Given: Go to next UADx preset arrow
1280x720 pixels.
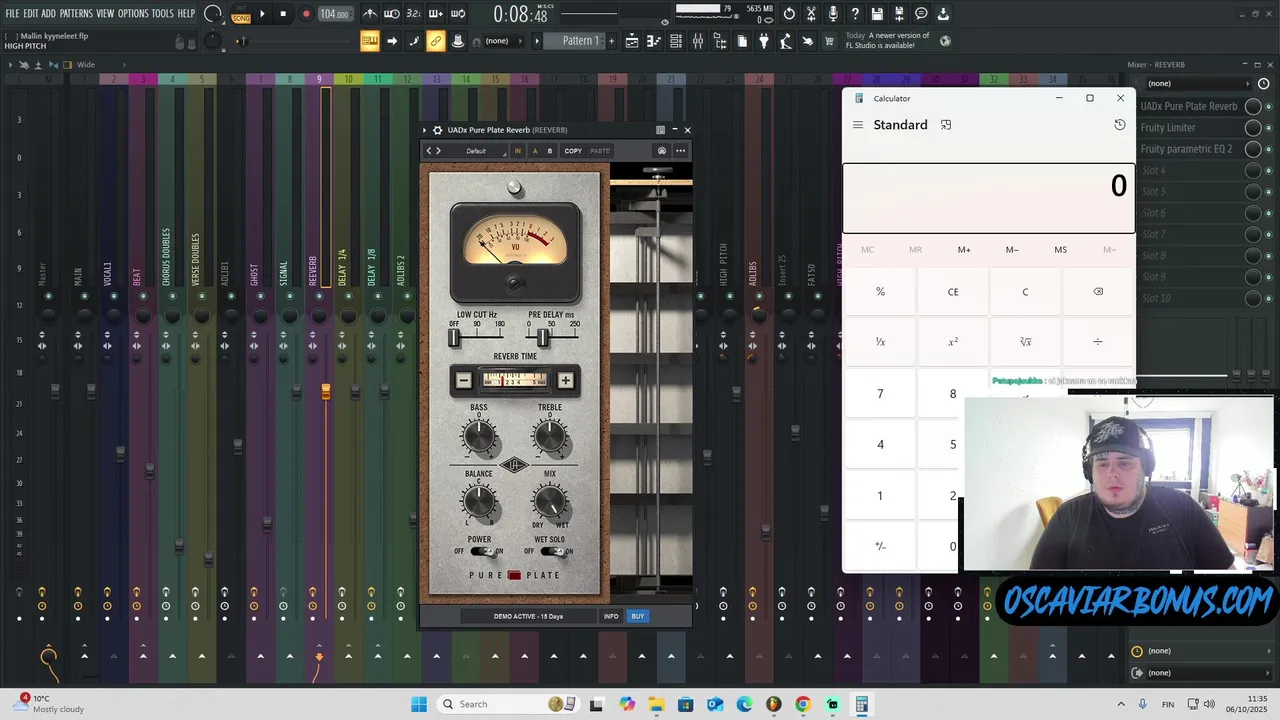Looking at the screenshot, I should click(438, 151).
